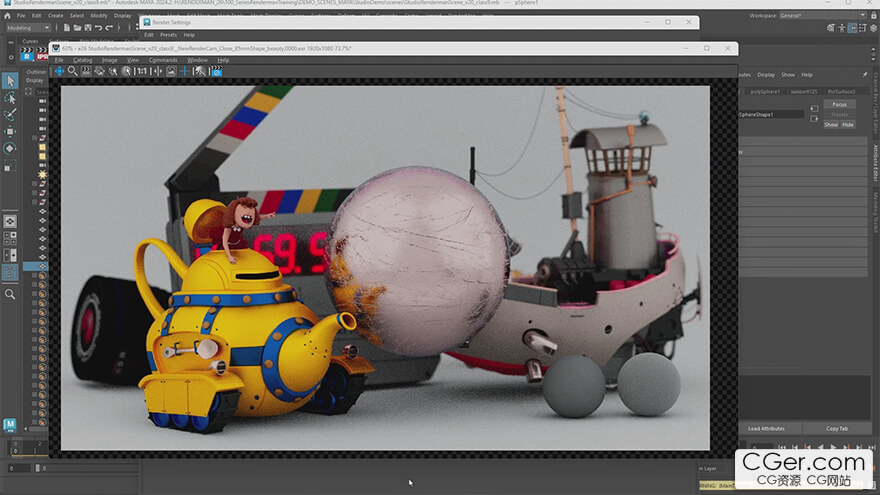
Task: Pin the Attribute Editor with pushpin icon
Action: tap(865, 75)
